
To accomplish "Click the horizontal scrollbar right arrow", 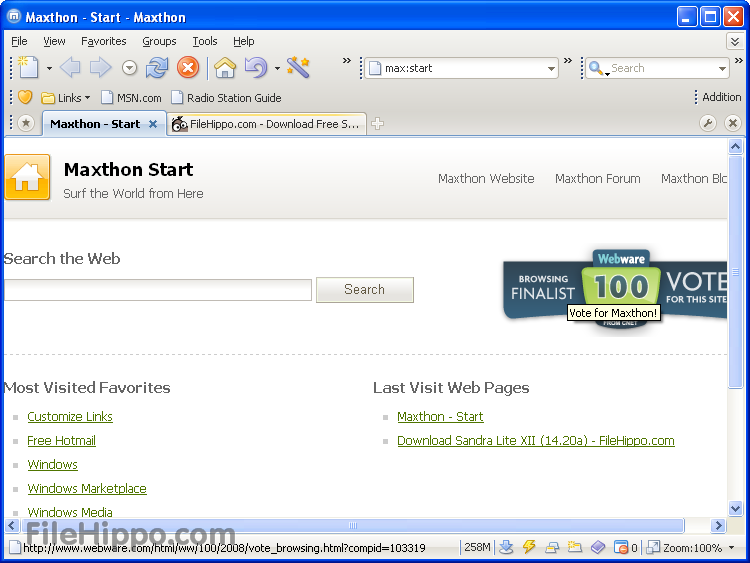I will [x=717, y=526].
